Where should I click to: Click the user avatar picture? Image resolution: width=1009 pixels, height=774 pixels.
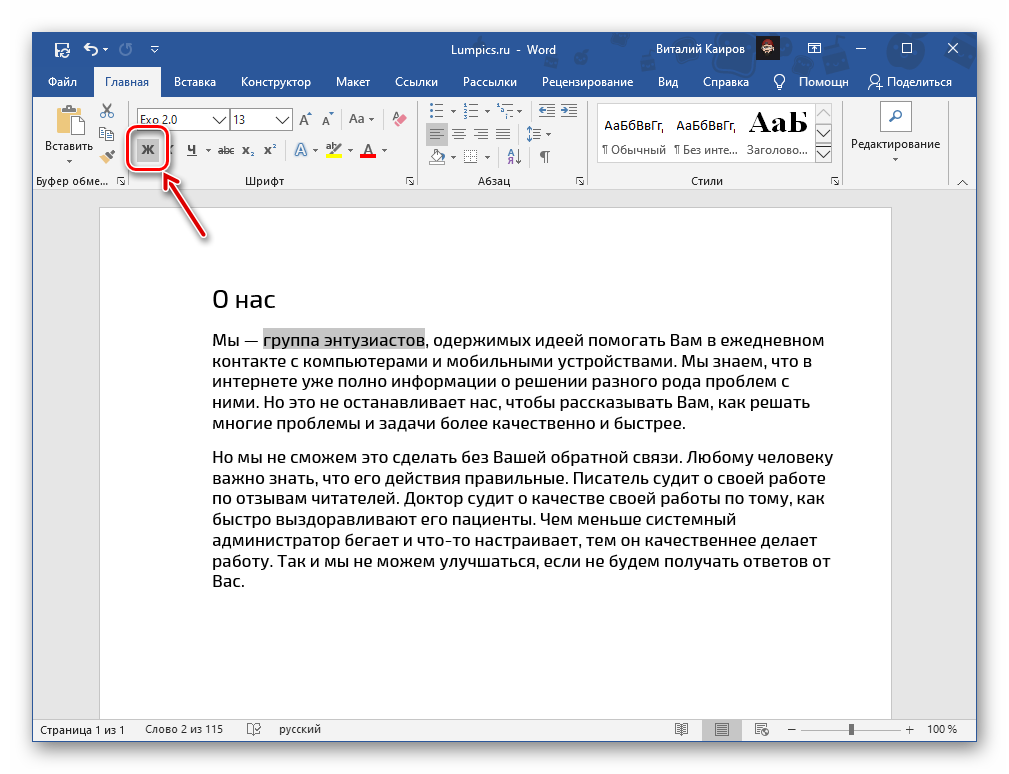pyautogui.click(x=768, y=48)
